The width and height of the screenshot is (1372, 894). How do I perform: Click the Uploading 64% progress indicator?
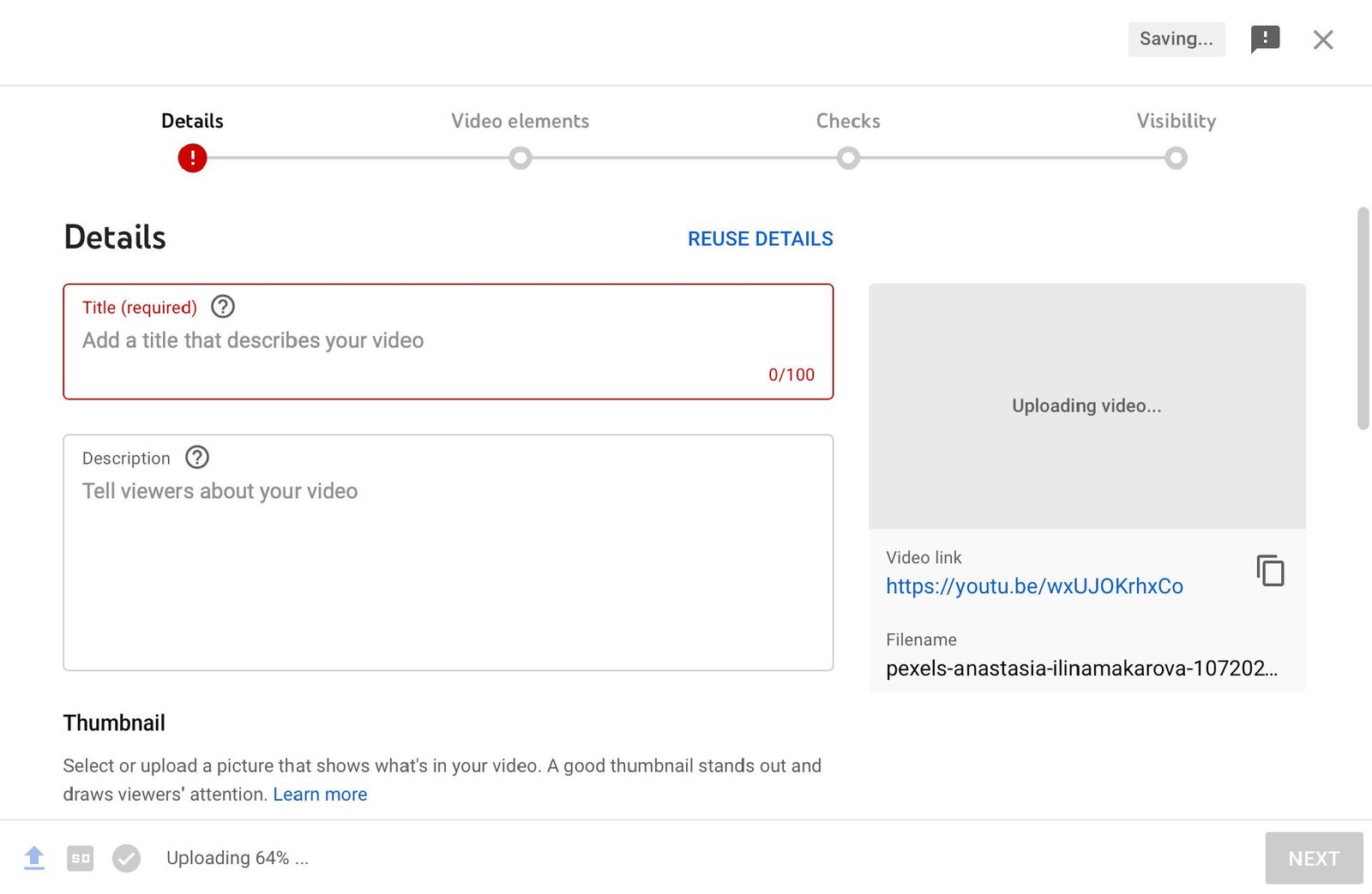[238, 857]
